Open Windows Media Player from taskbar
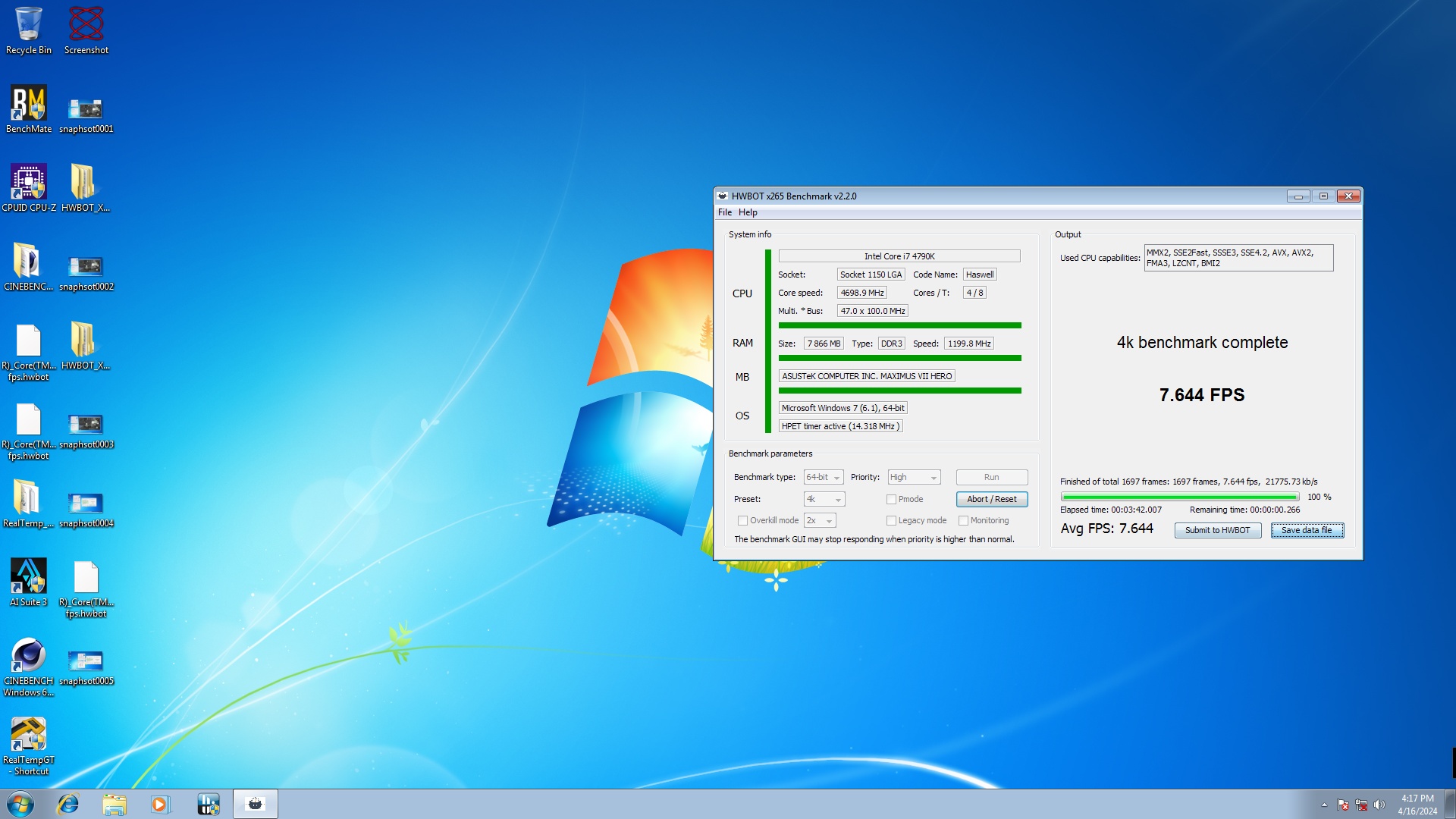The image size is (1456, 819). pyautogui.click(x=160, y=804)
